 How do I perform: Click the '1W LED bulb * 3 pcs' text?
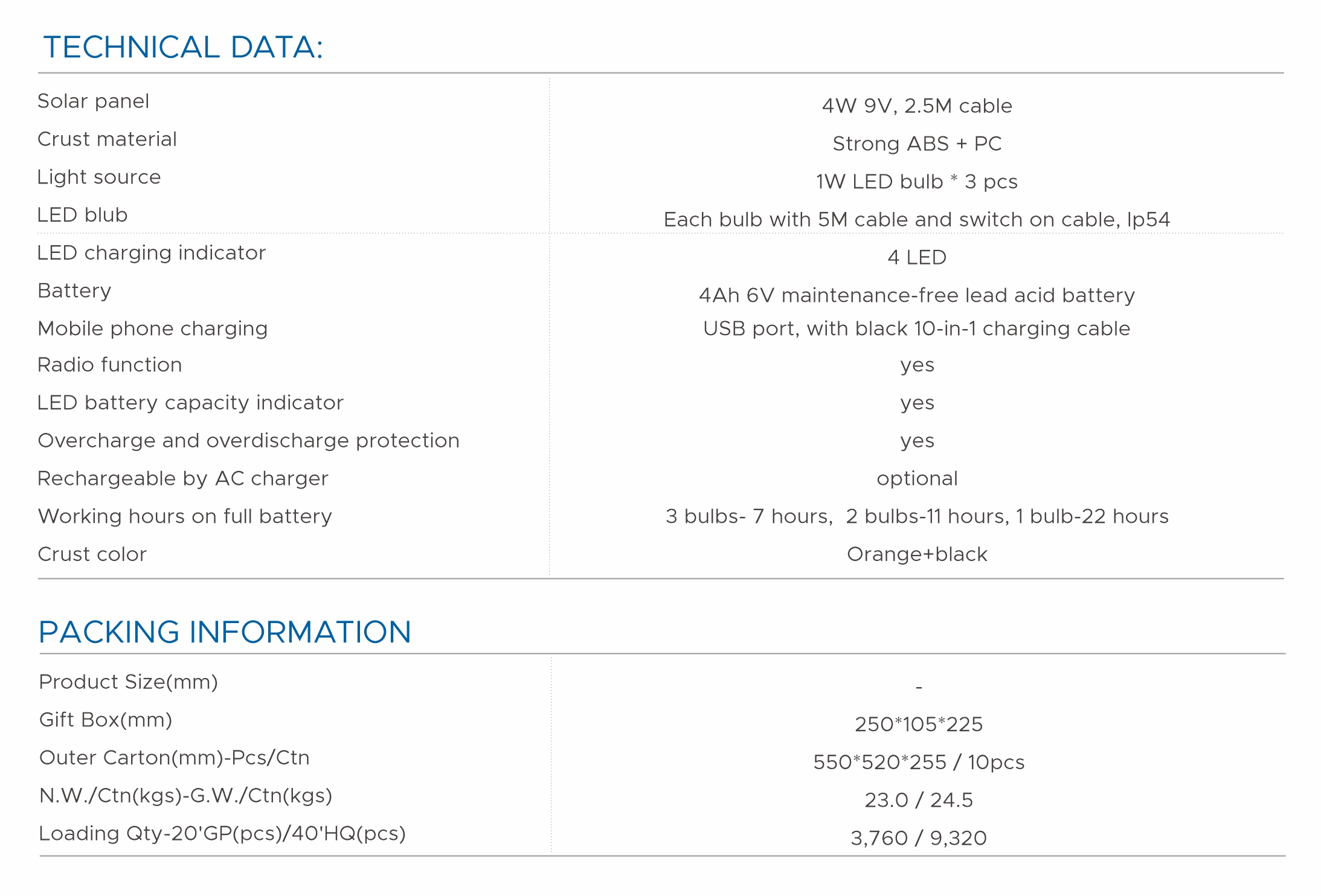coord(916,182)
